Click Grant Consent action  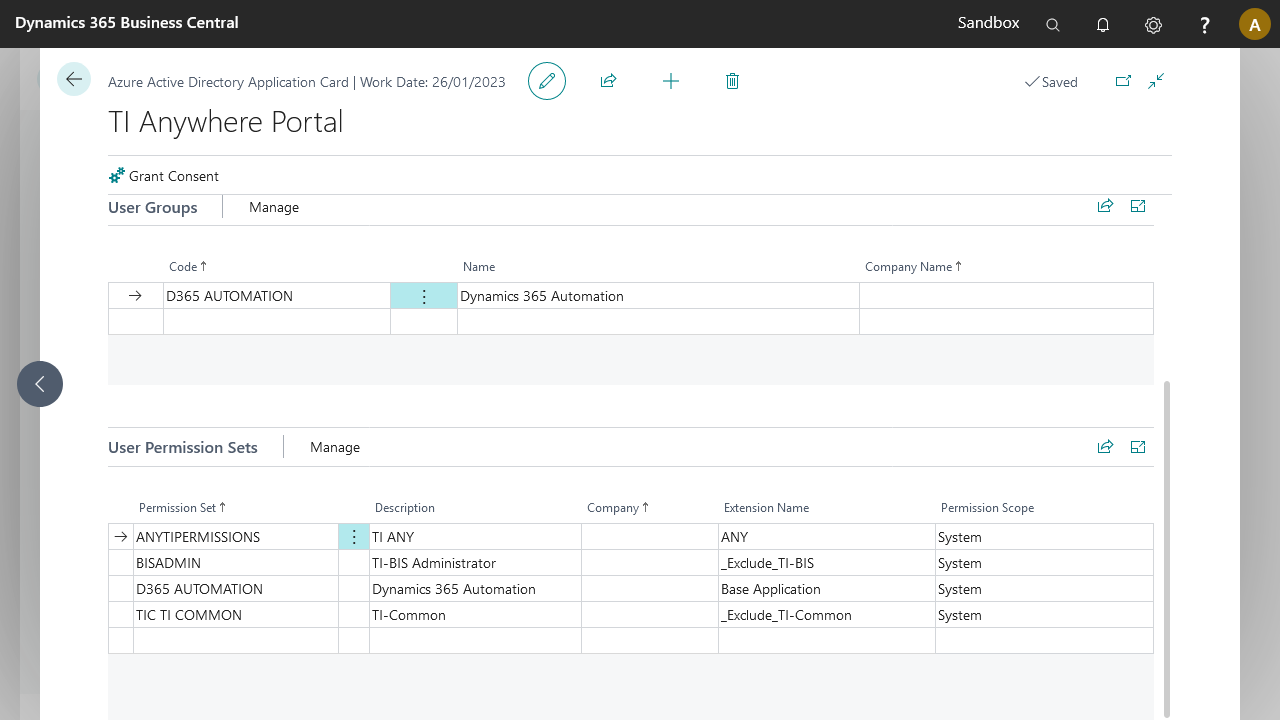(164, 176)
